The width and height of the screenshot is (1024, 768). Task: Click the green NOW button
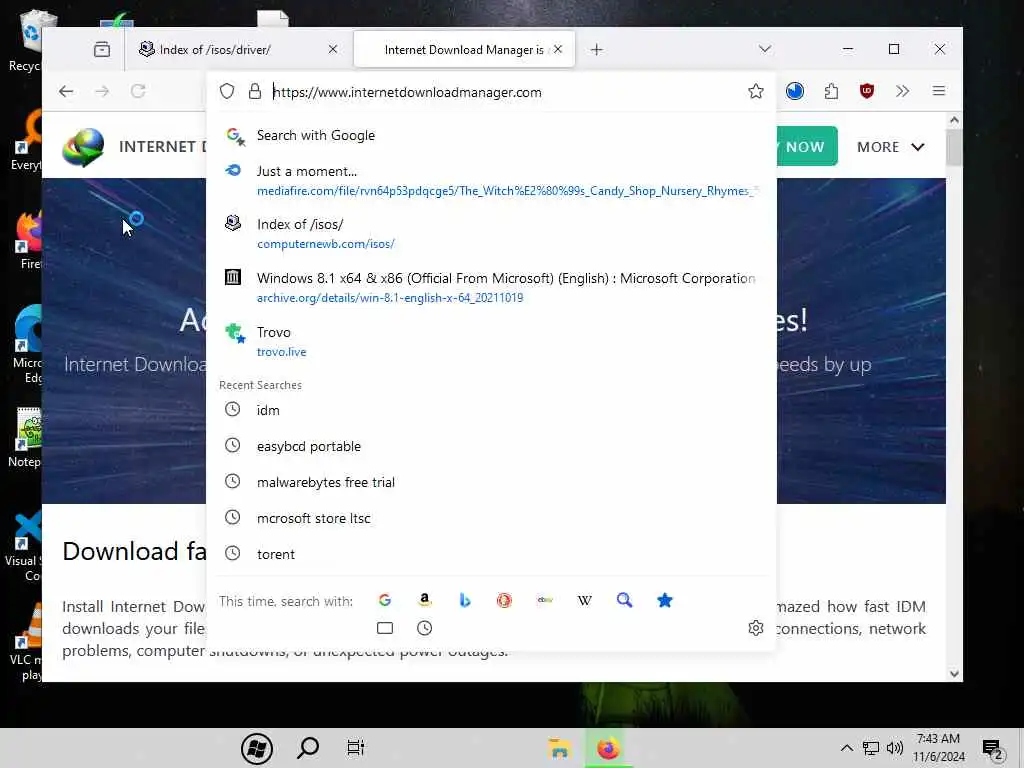tap(807, 146)
